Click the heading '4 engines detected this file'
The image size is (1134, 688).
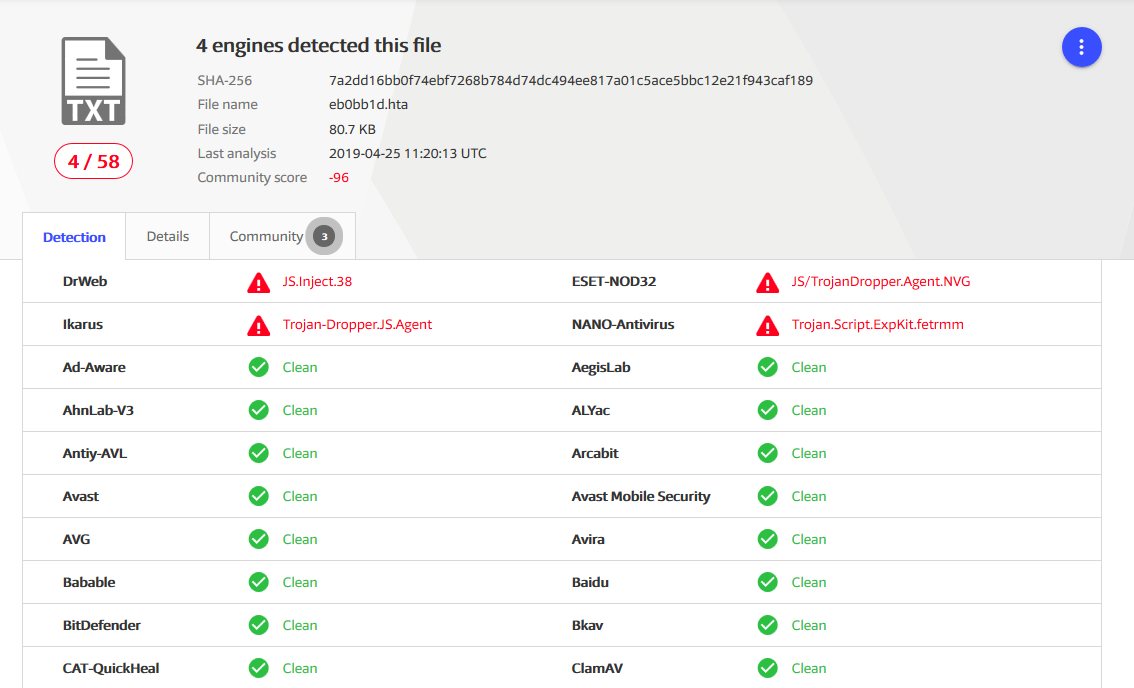(x=318, y=46)
